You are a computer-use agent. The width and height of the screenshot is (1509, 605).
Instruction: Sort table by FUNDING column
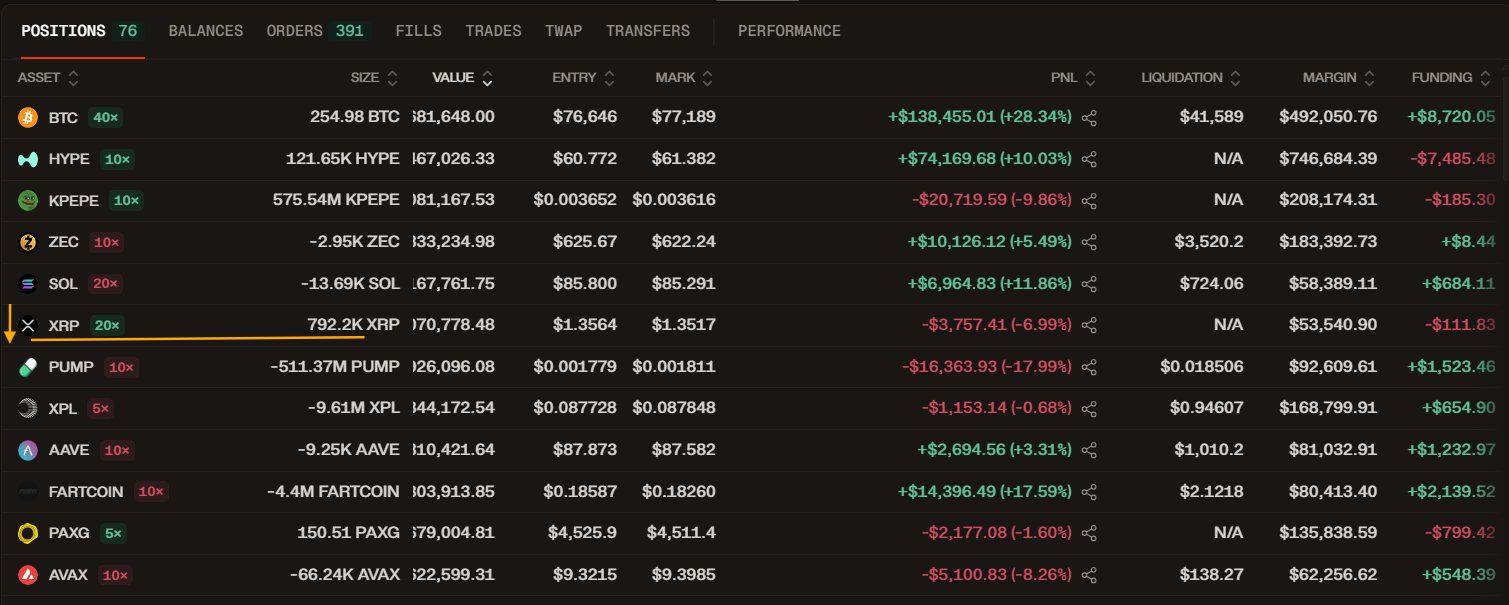click(x=1450, y=78)
